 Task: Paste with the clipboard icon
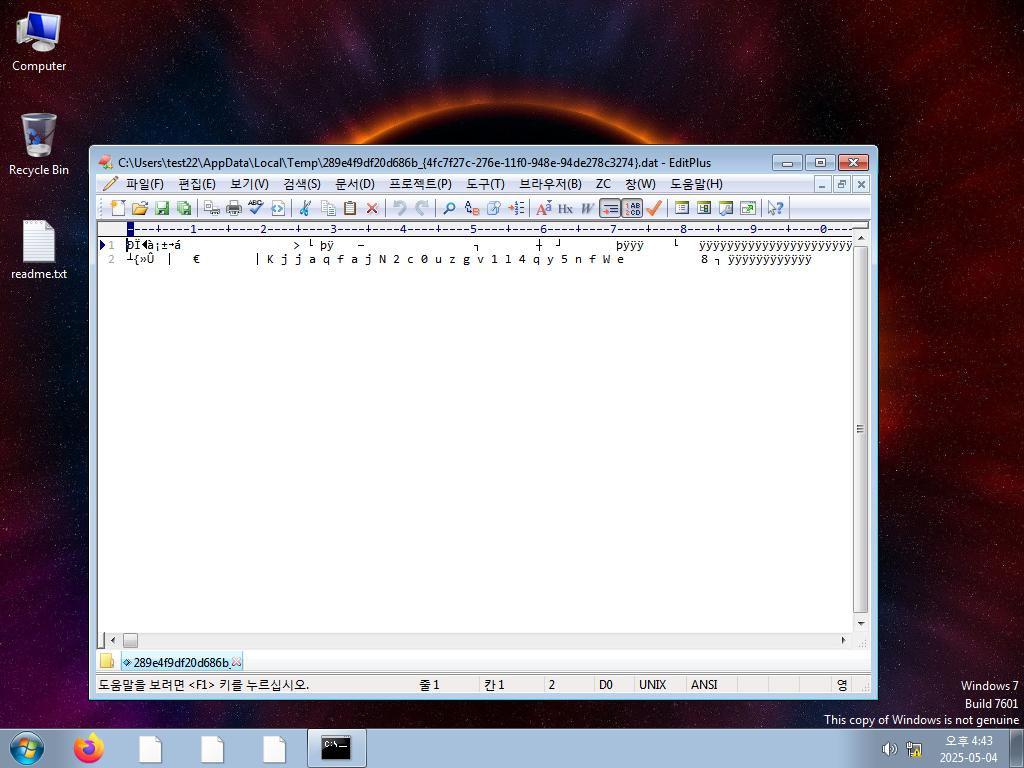pos(350,208)
